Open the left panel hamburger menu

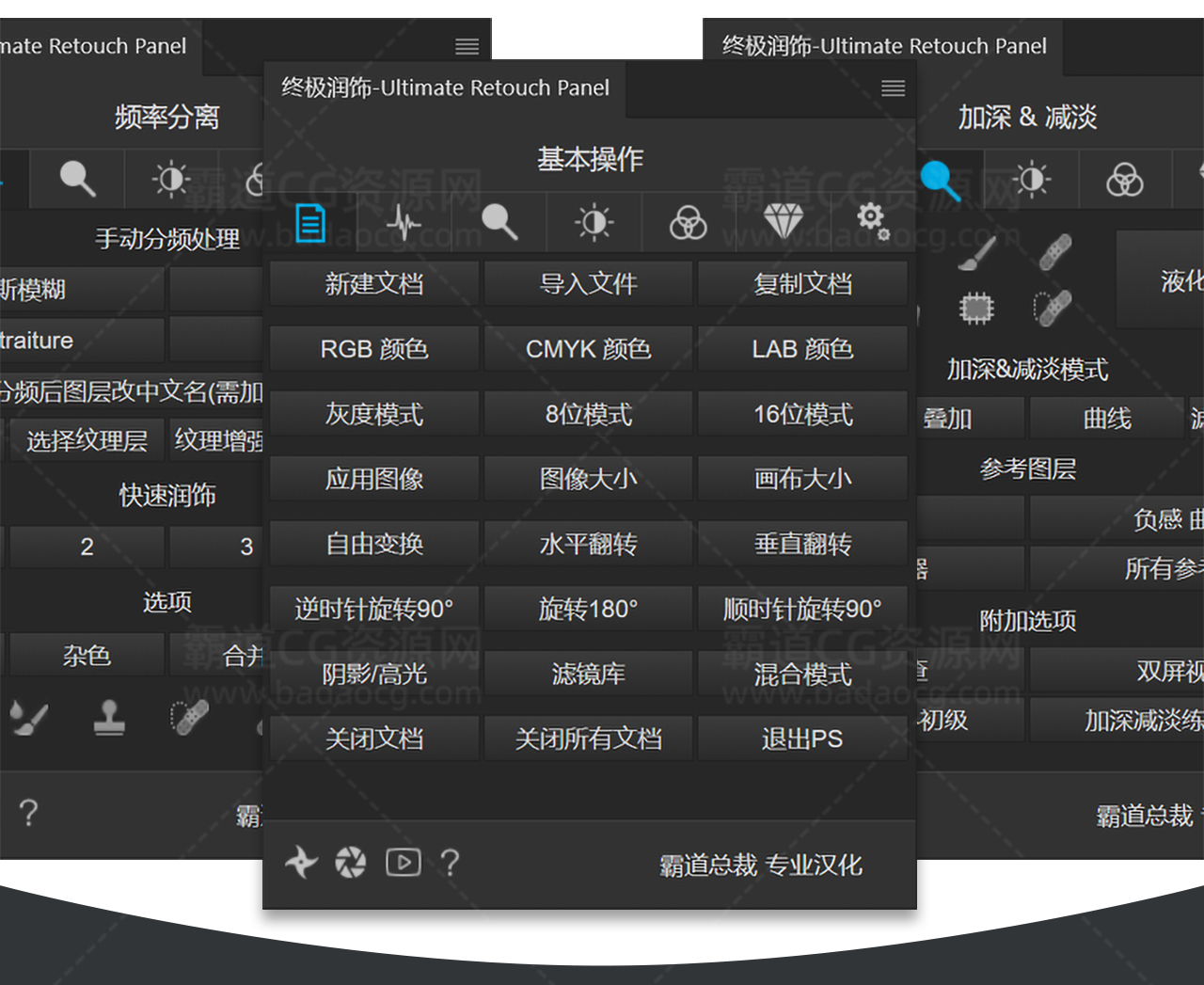point(467,46)
